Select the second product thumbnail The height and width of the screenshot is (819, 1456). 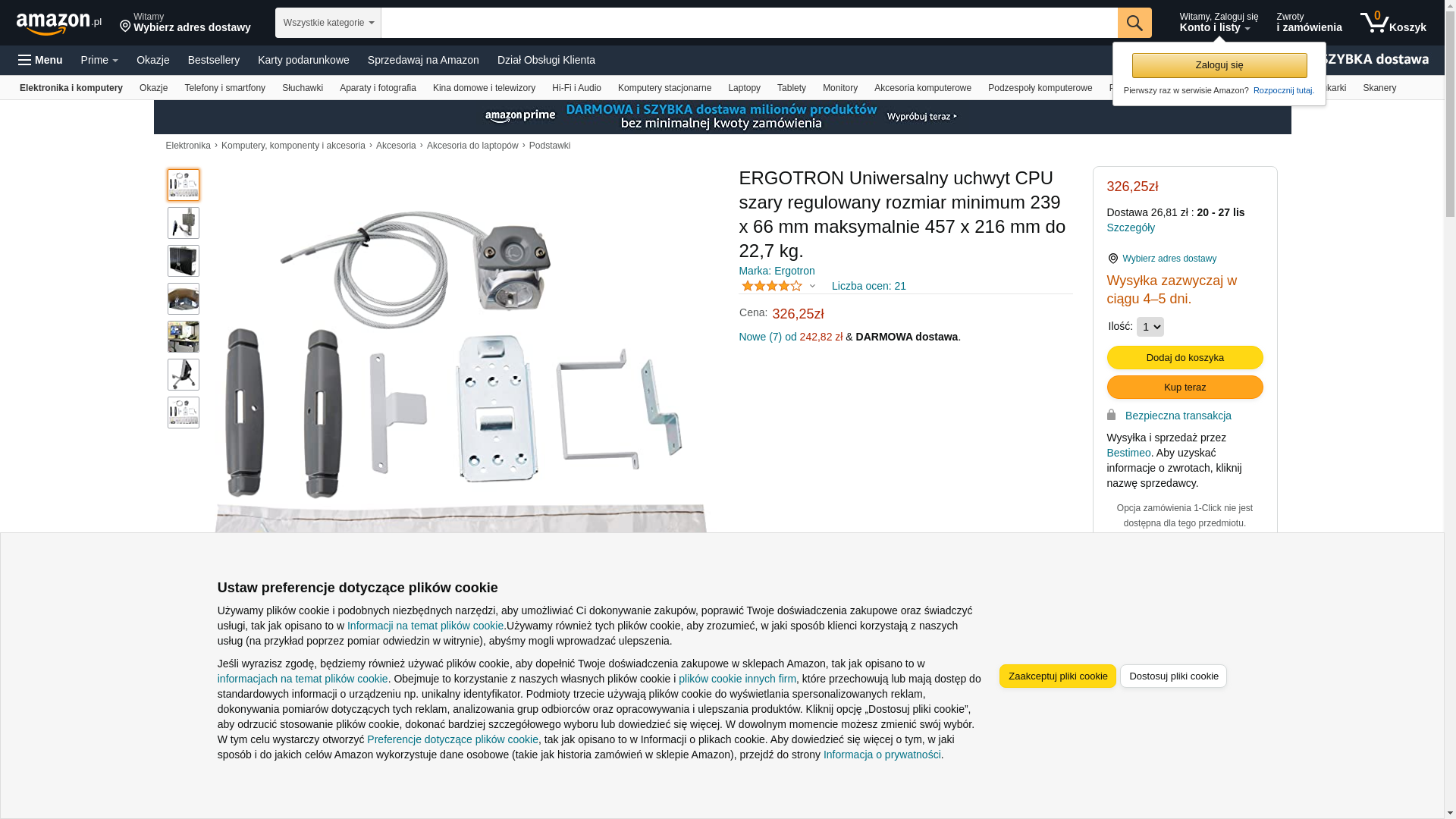[x=184, y=223]
